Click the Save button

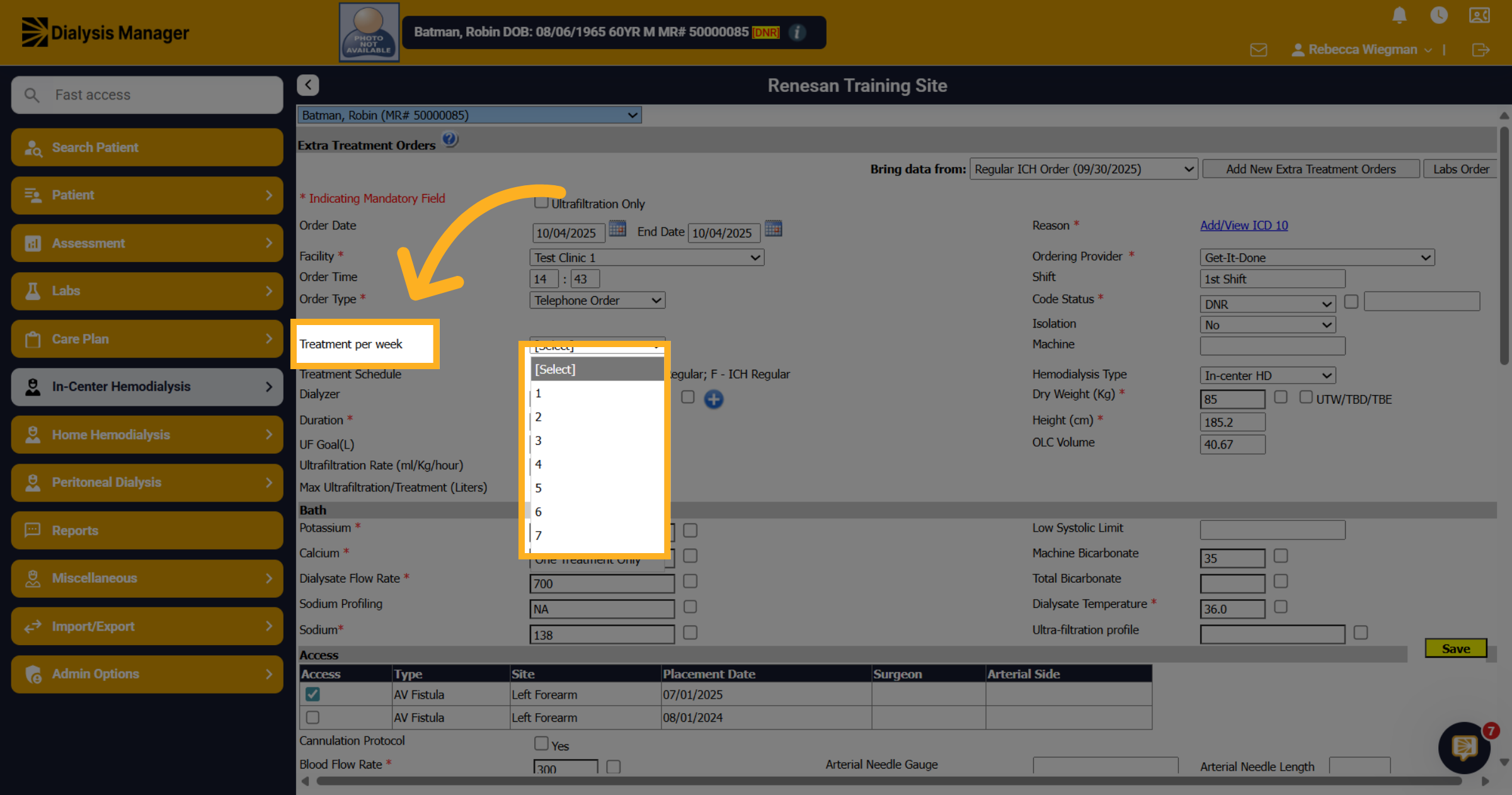[1455, 648]
